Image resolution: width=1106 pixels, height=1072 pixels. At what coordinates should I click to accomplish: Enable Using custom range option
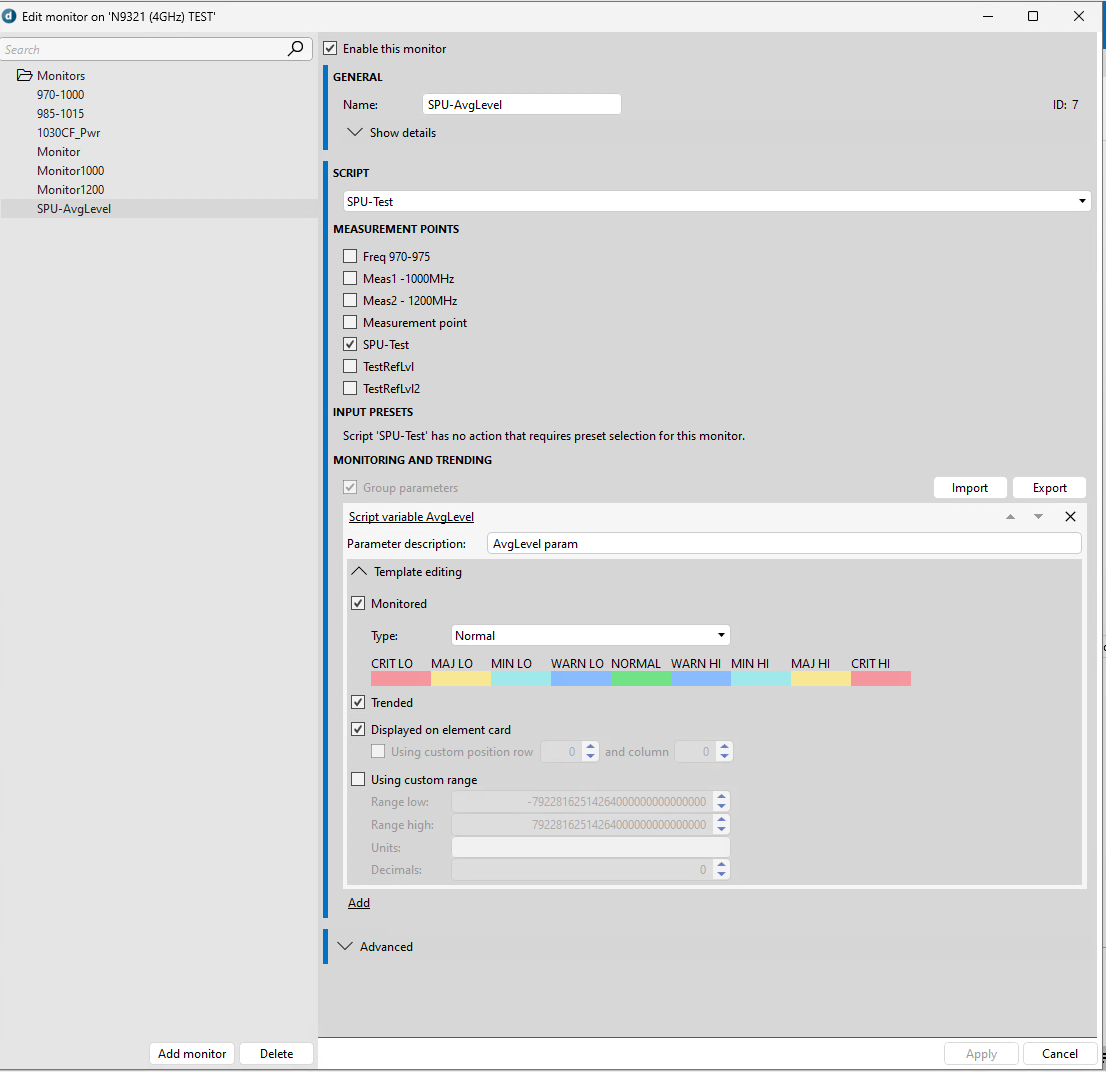pos(358,780)
